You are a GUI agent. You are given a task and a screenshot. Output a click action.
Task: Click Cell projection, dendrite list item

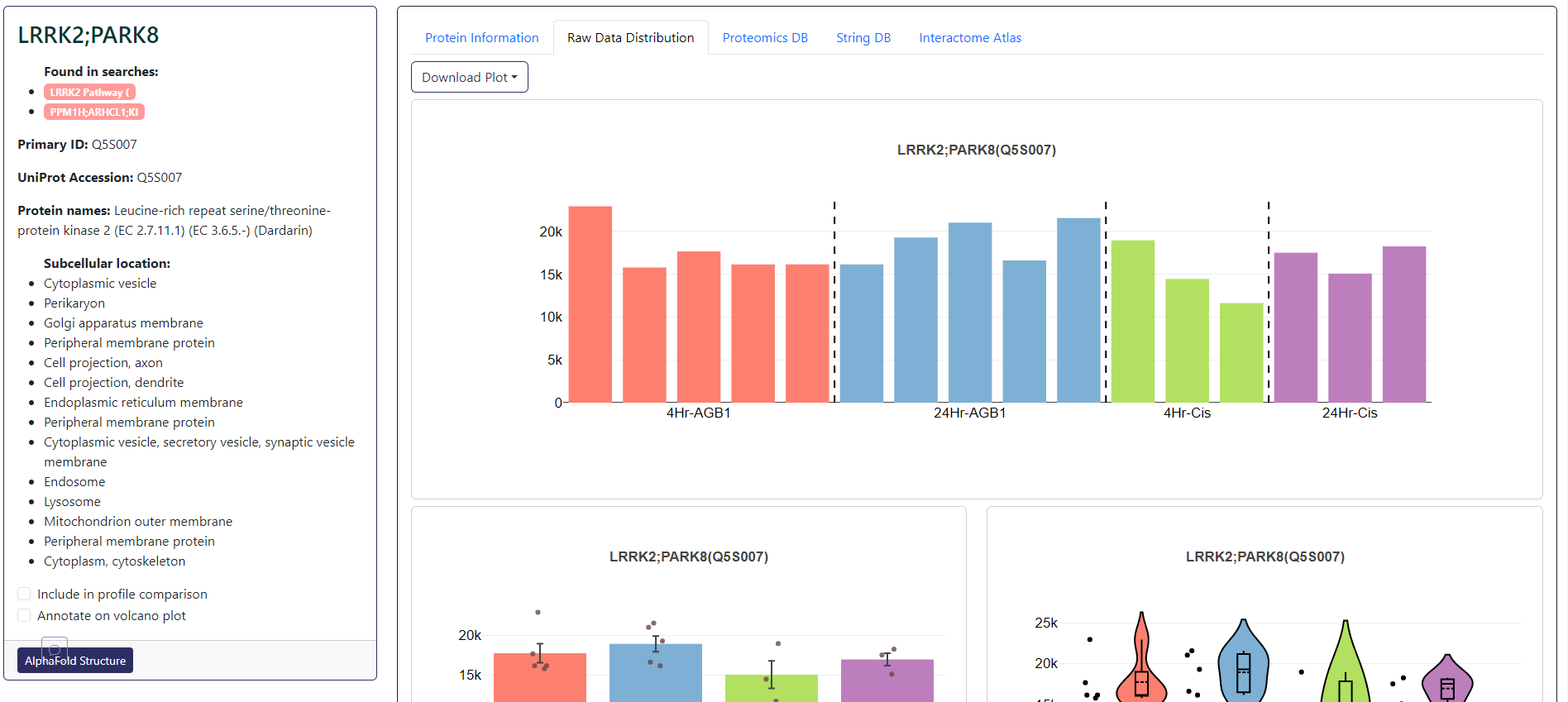[114, 383]
